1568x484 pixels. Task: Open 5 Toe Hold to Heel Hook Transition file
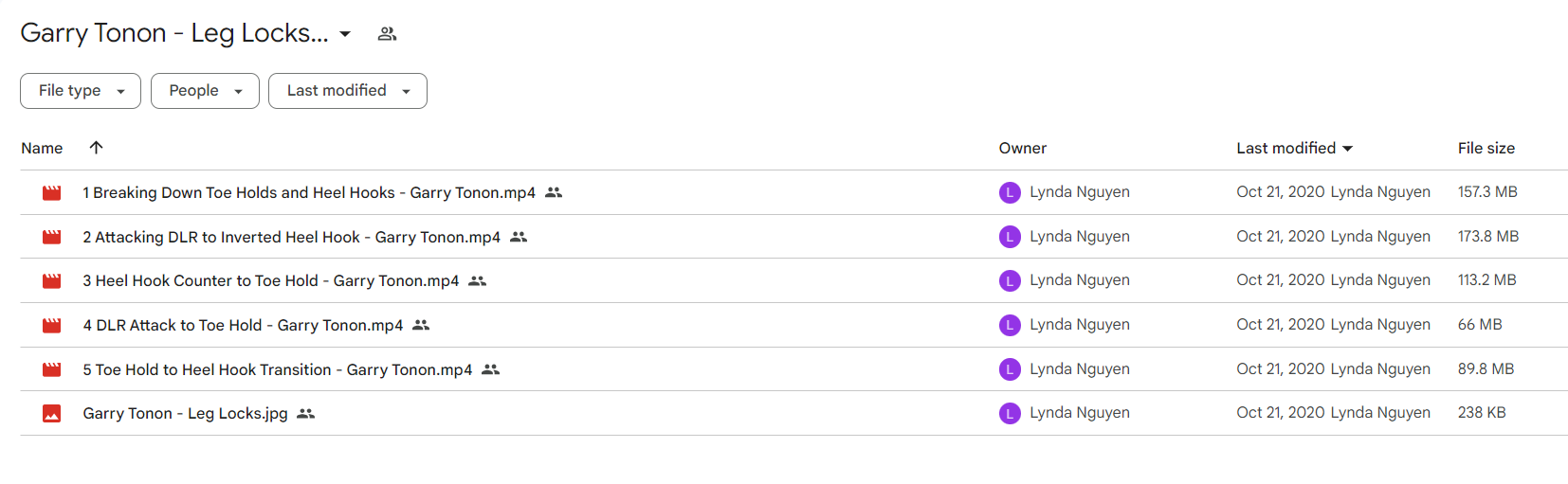[277, 370]
